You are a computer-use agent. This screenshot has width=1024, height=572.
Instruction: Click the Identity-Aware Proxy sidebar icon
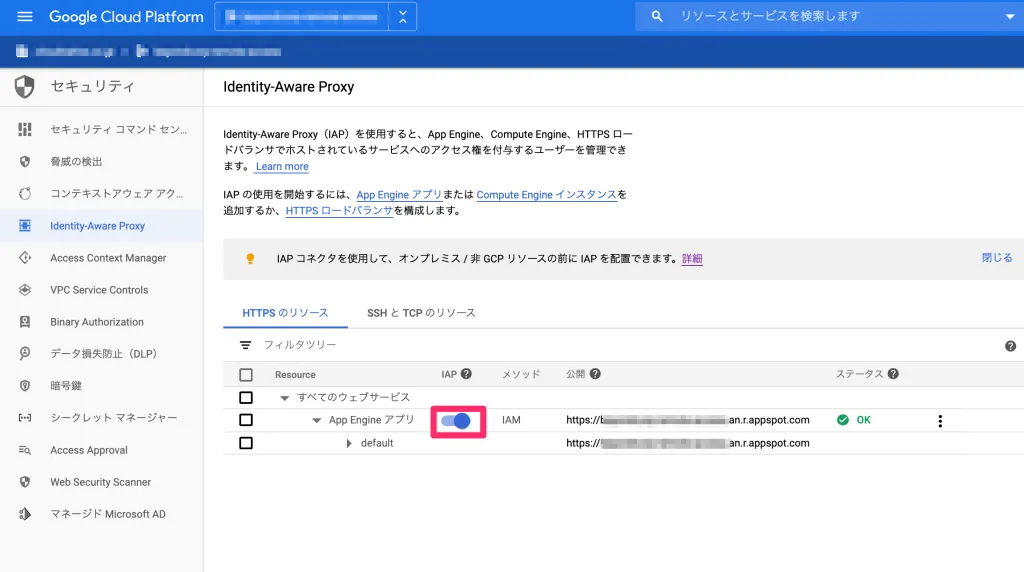pos(25,225)
